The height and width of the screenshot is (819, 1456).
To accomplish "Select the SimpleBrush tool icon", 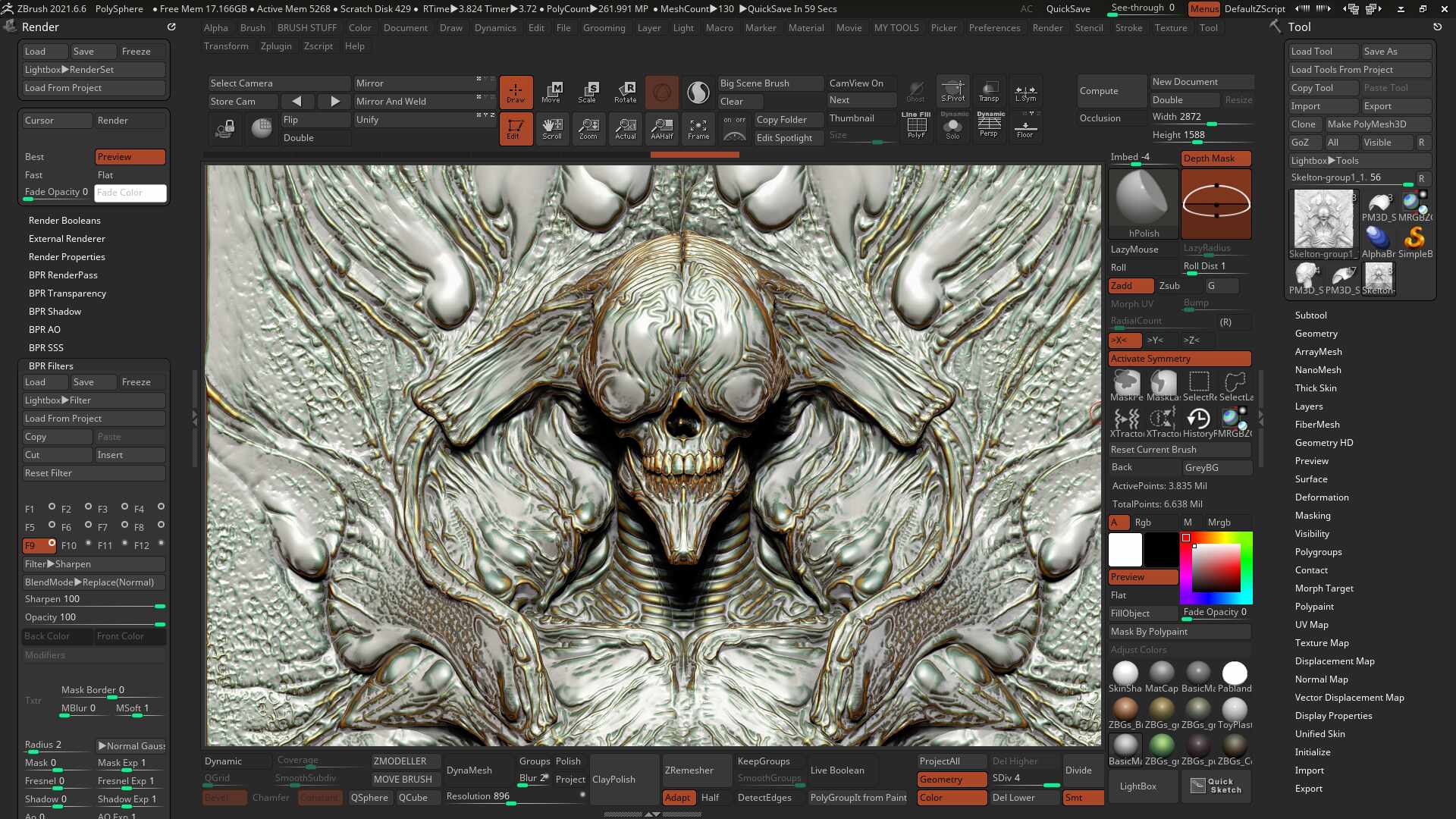I will (1415, 242).
